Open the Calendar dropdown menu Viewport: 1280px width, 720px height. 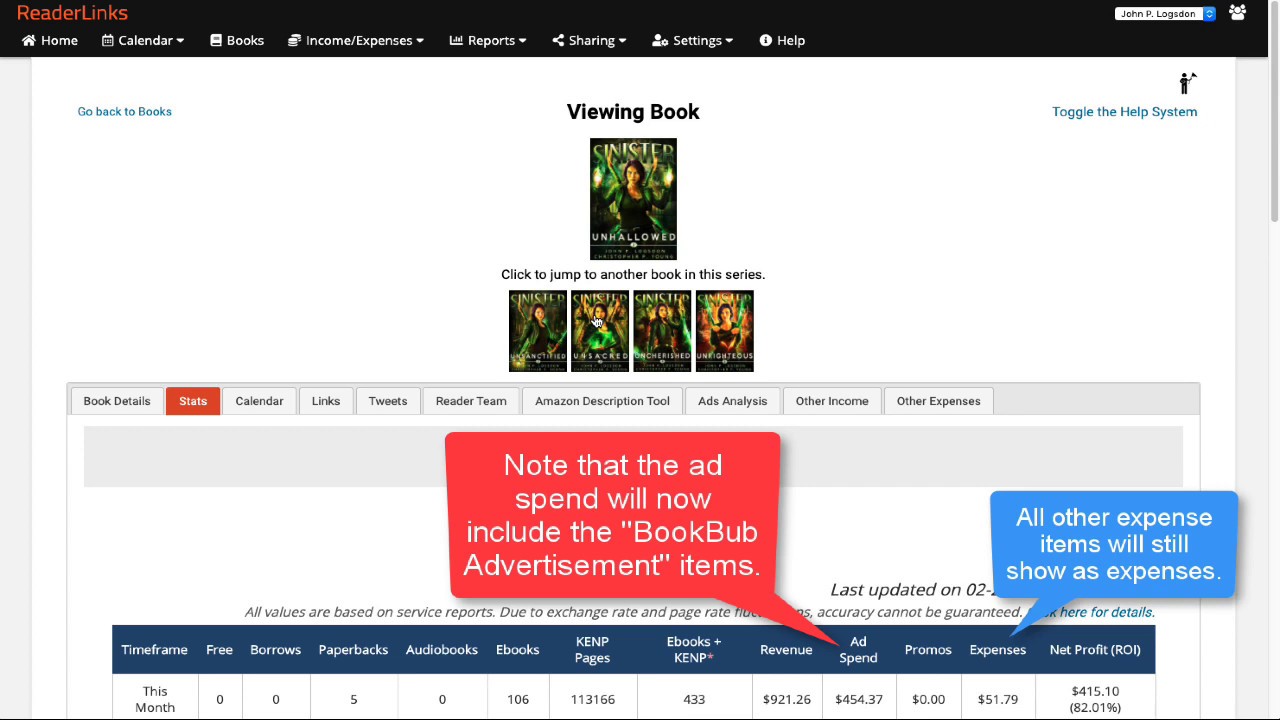pos(143,40)
